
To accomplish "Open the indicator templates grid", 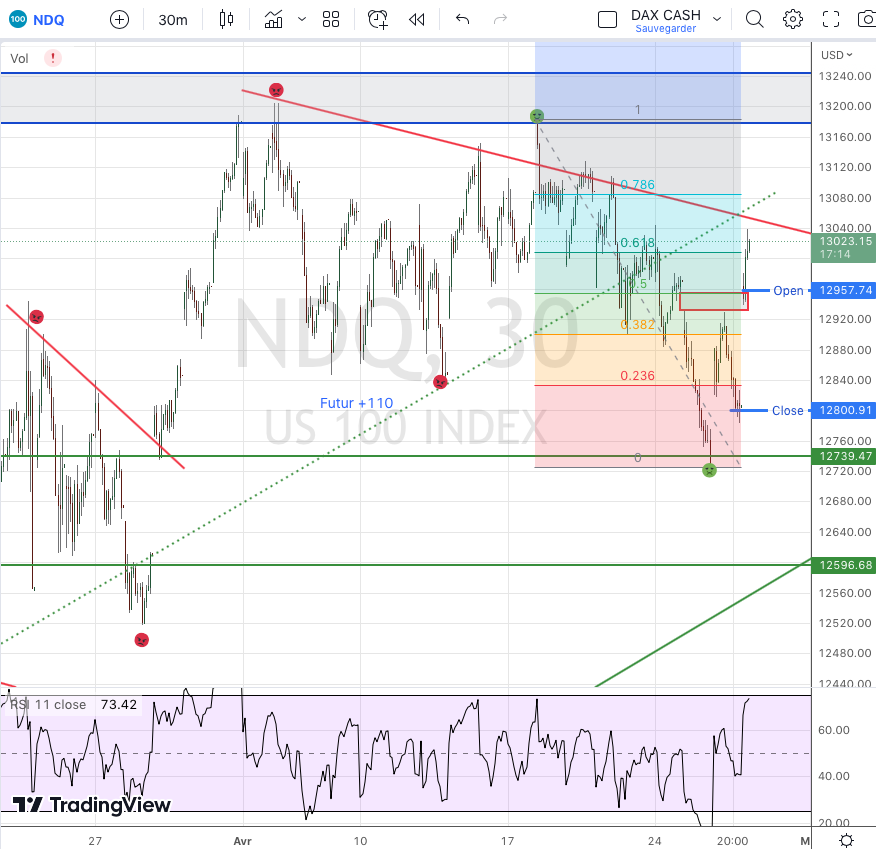I will tap(331, 20).
